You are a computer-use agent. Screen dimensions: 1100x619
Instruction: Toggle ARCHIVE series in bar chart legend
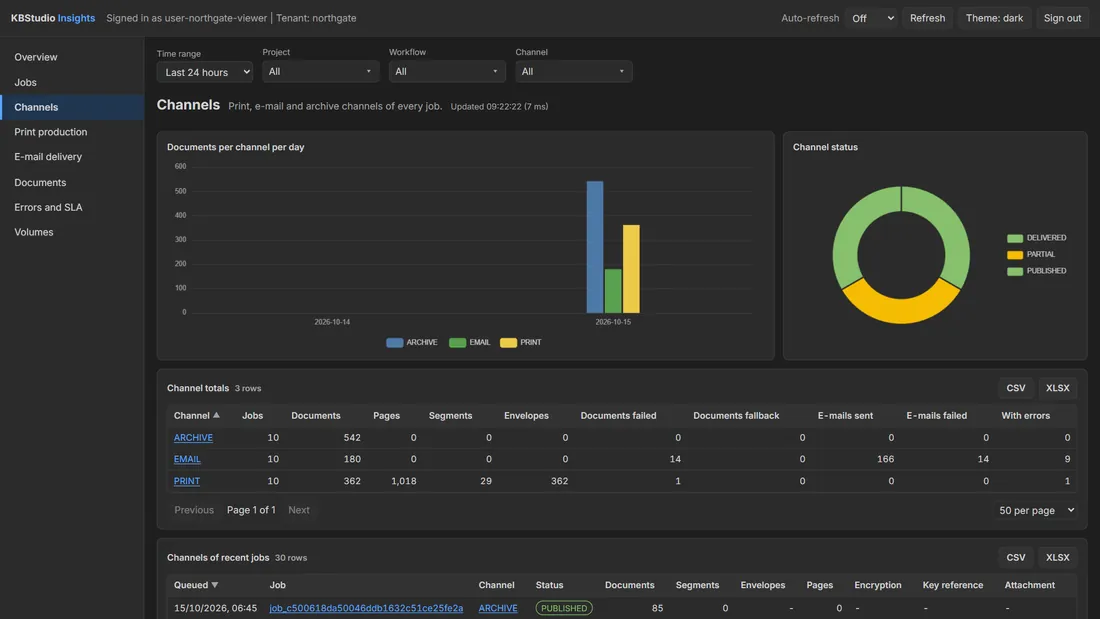(412, 342)
